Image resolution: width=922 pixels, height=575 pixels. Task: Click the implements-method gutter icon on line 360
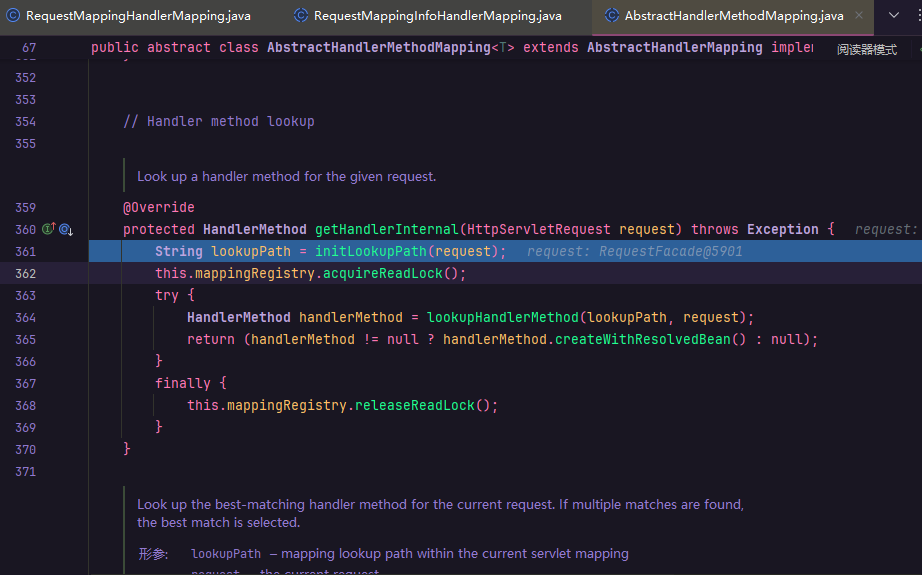(49, 229)
